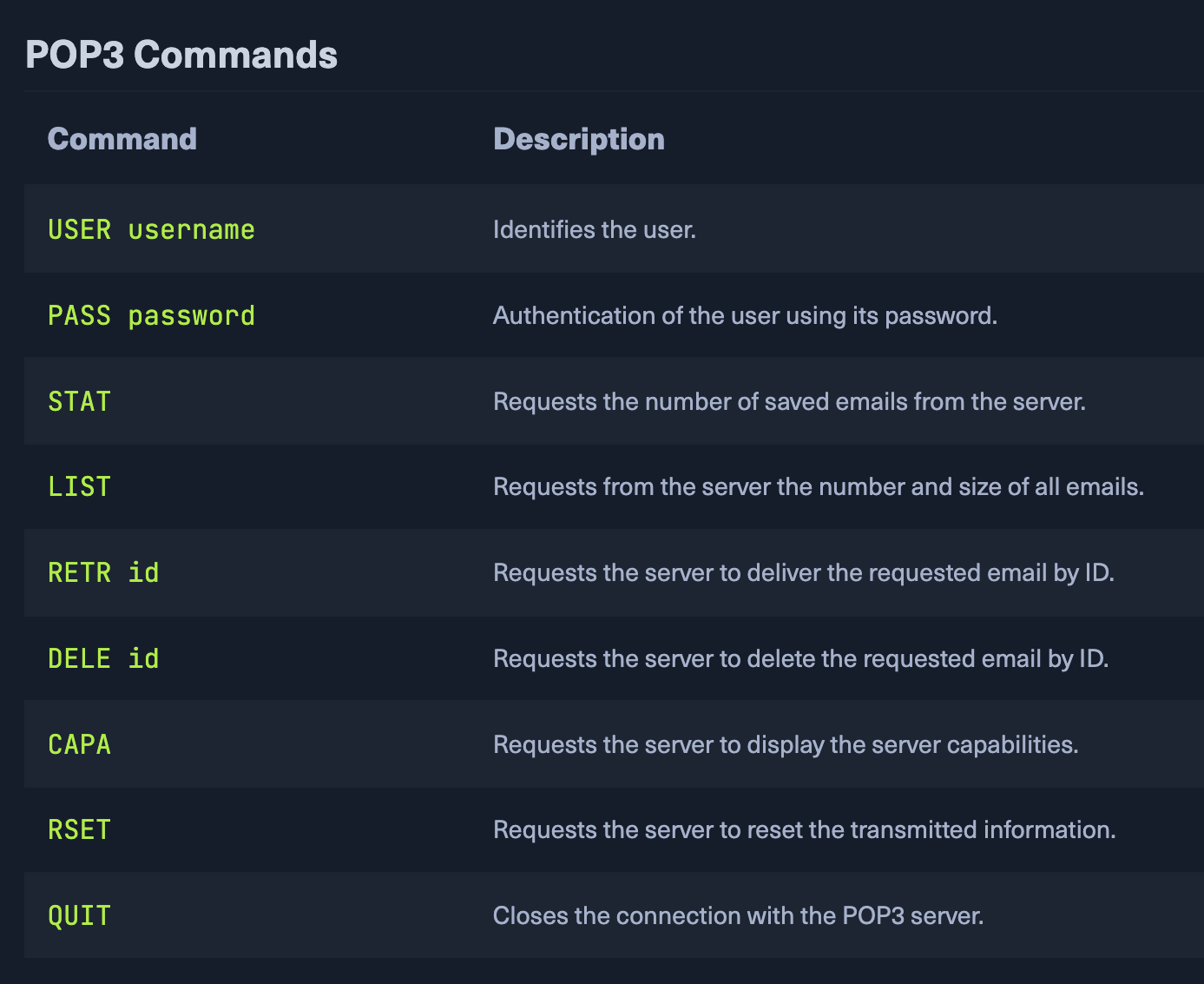The height and width of the screenshot is (984, 1204).
Task: Click the 'number of saved emails' description
Action: [x=789, y=401]
